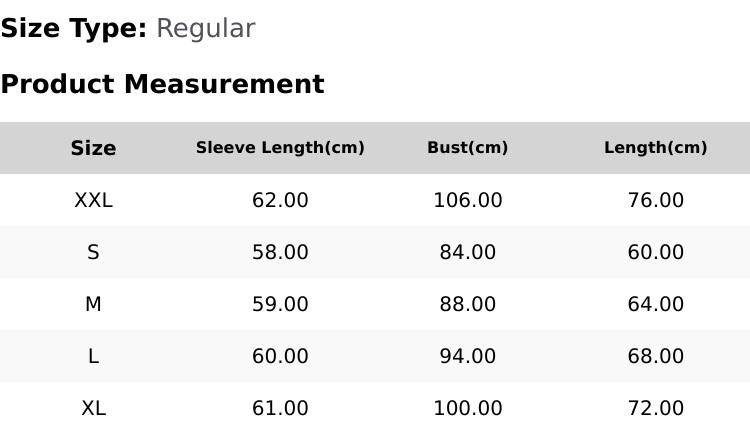Click the Product Measurement heading

(x=163, y=84)
